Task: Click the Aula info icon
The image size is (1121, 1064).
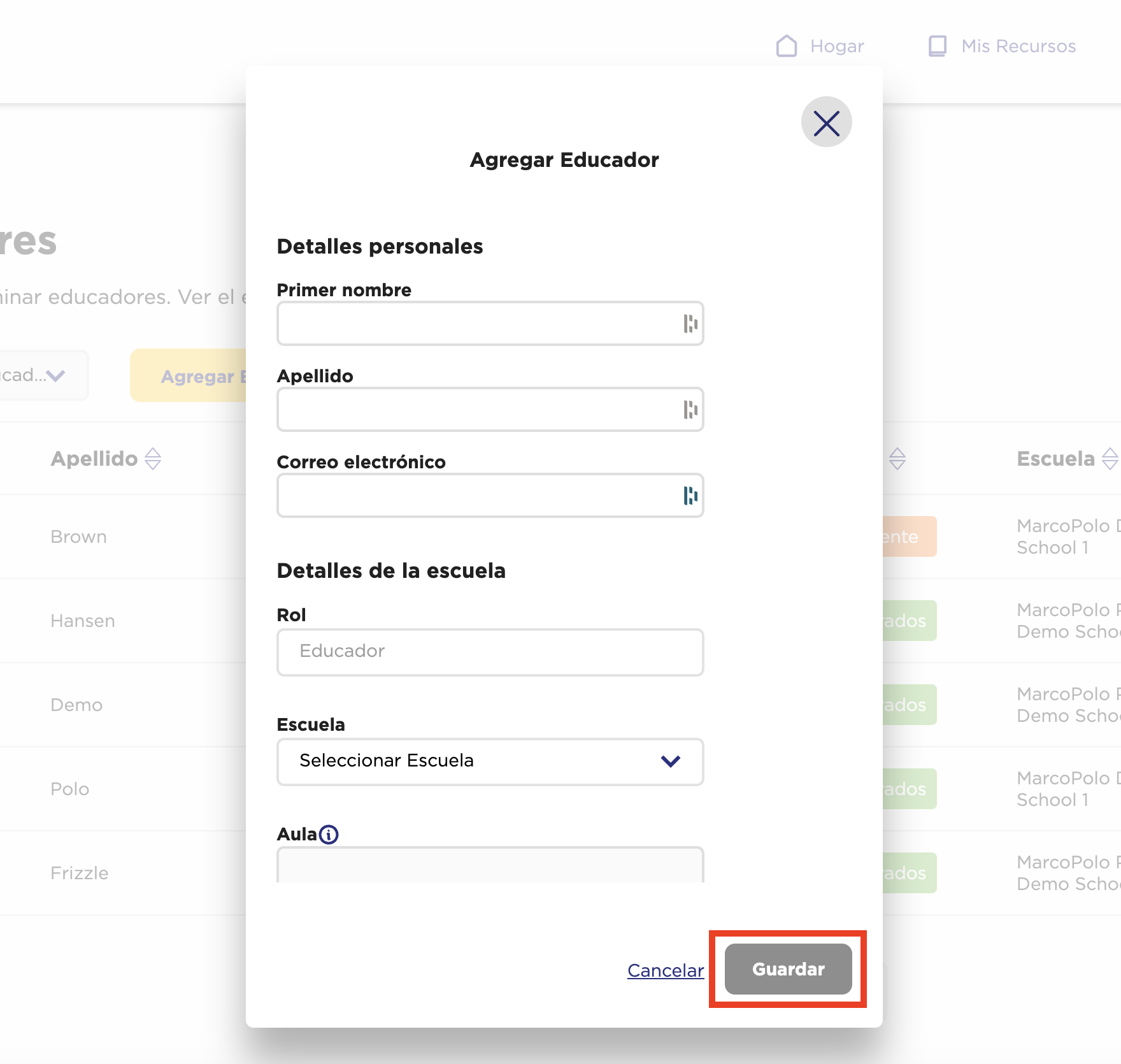Action: coord(329,834)
